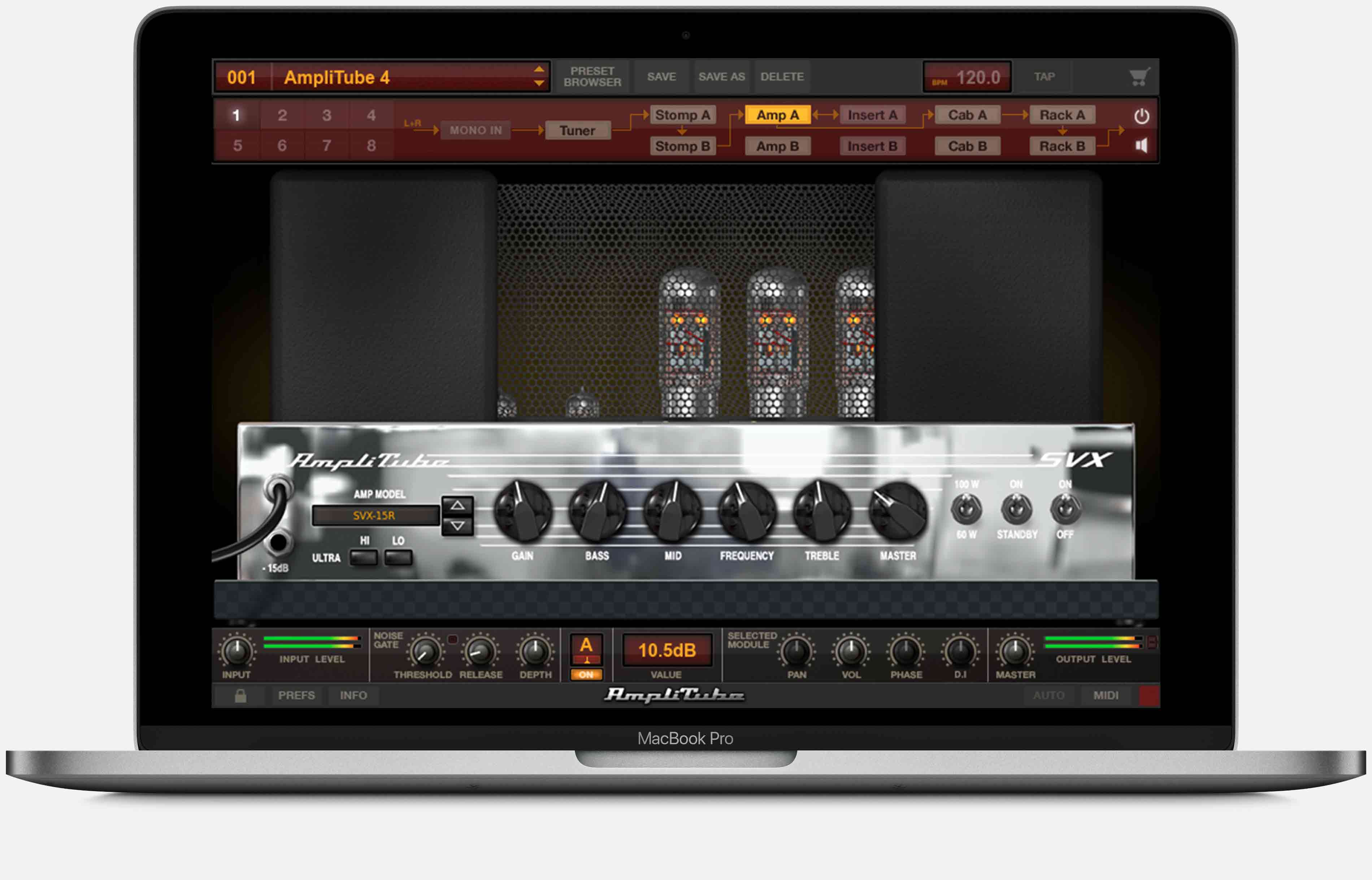Click the amp FREQUENCY knob
This screenshot has width=1372, height=880.
[747, 511]
